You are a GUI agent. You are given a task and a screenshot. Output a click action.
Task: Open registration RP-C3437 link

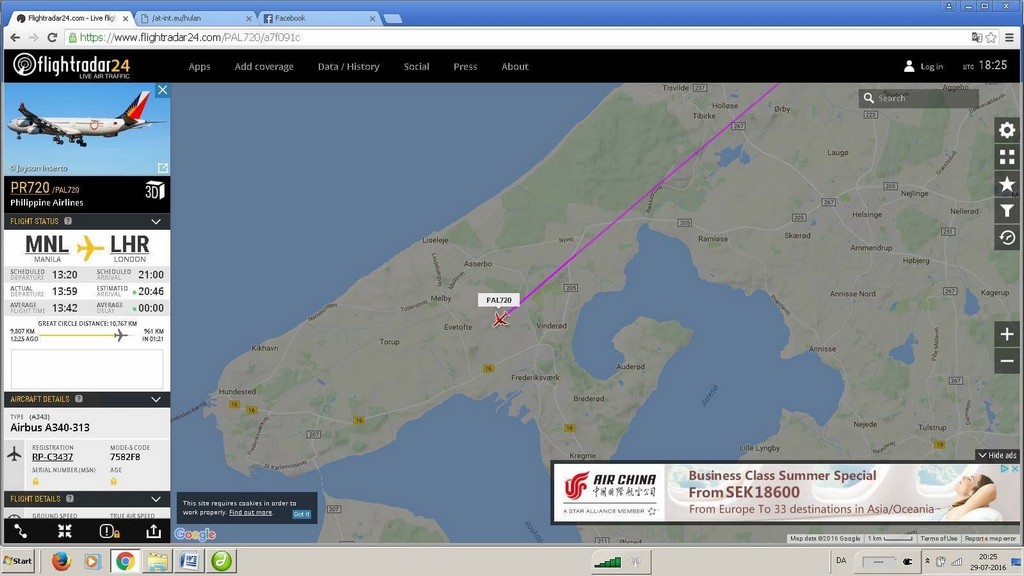pyautogui.click(x=52, y=456)
